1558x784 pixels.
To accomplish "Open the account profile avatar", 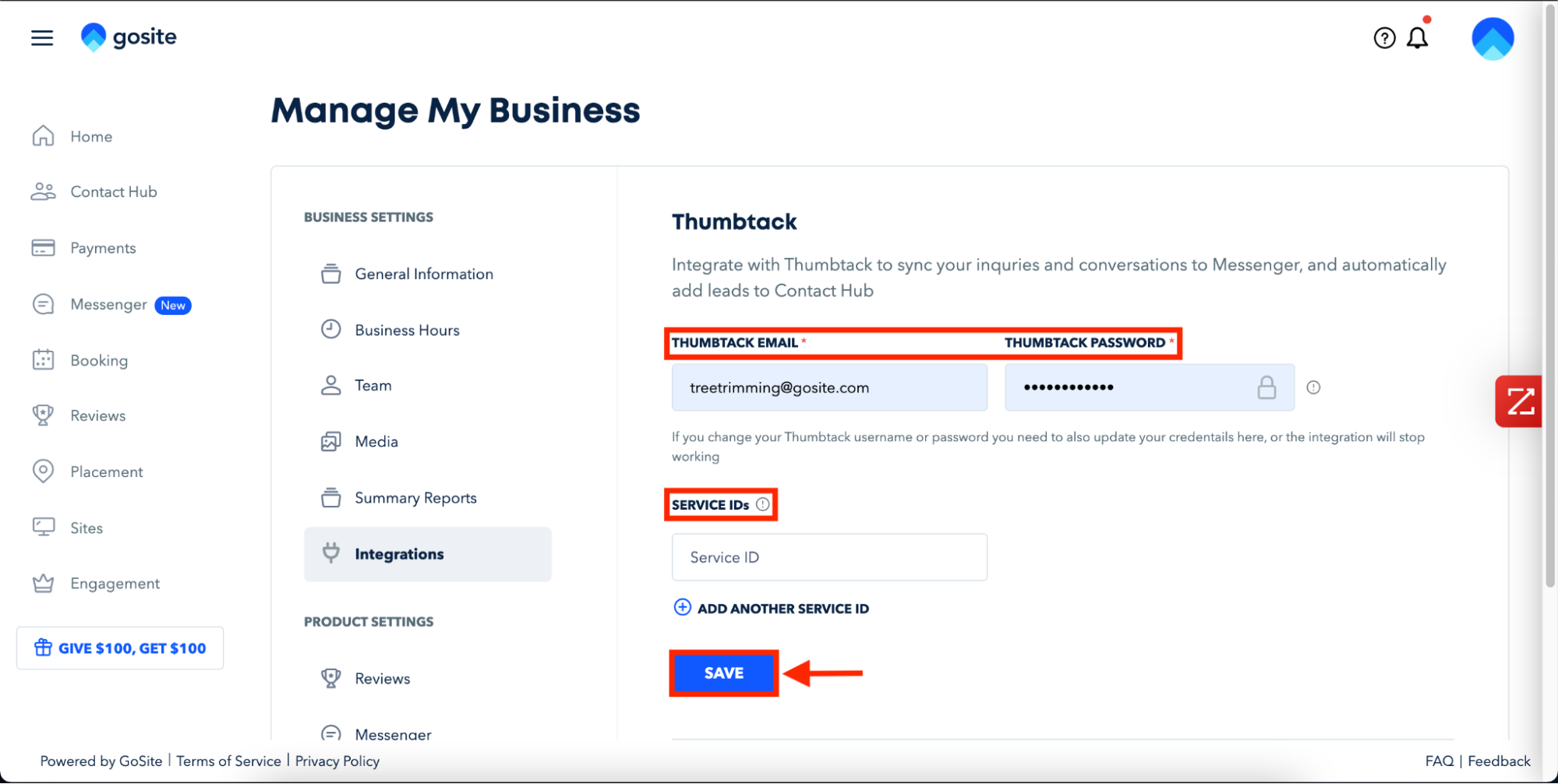I will pos(1492,39).
